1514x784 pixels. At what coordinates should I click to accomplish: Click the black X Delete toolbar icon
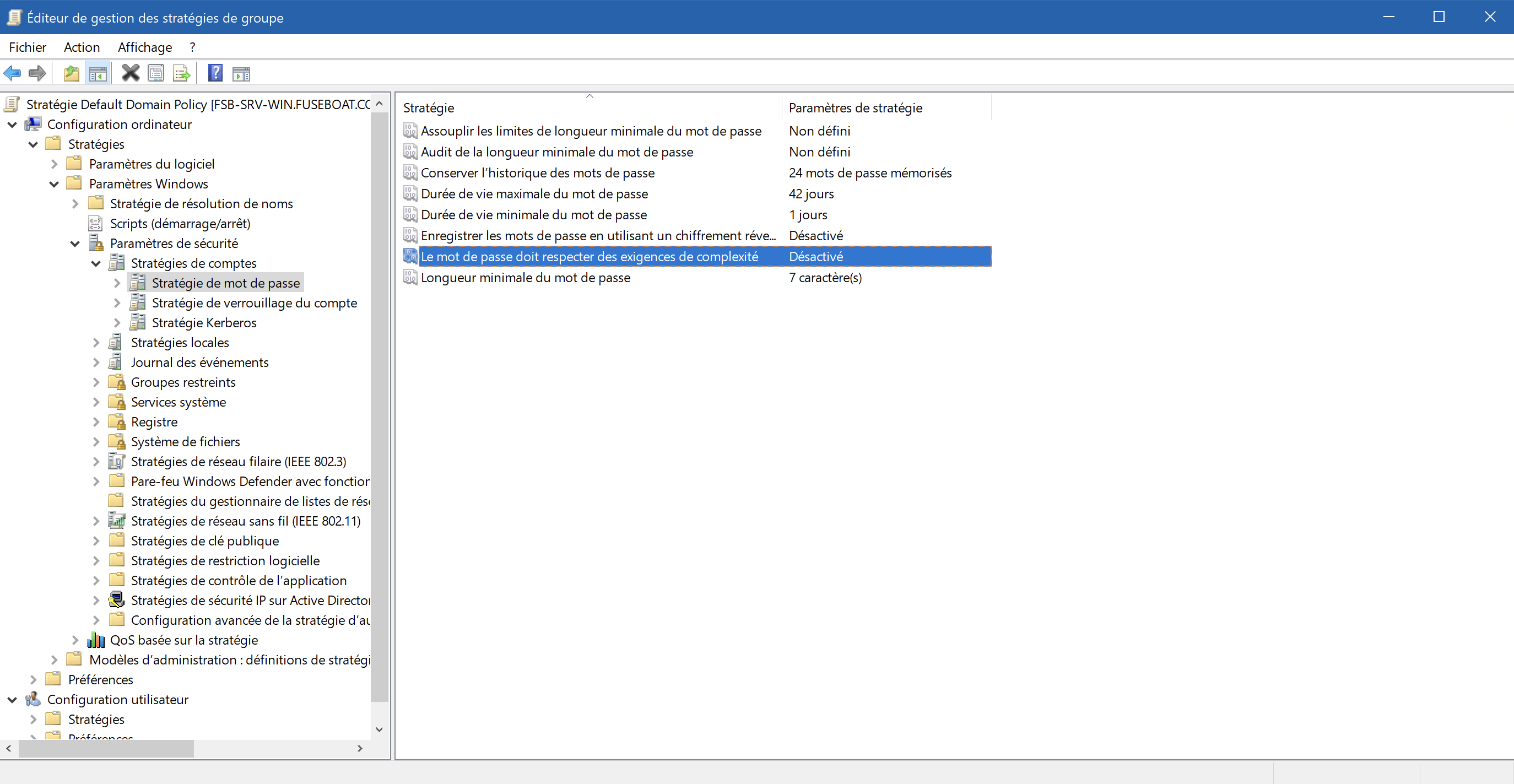(131, 73)
